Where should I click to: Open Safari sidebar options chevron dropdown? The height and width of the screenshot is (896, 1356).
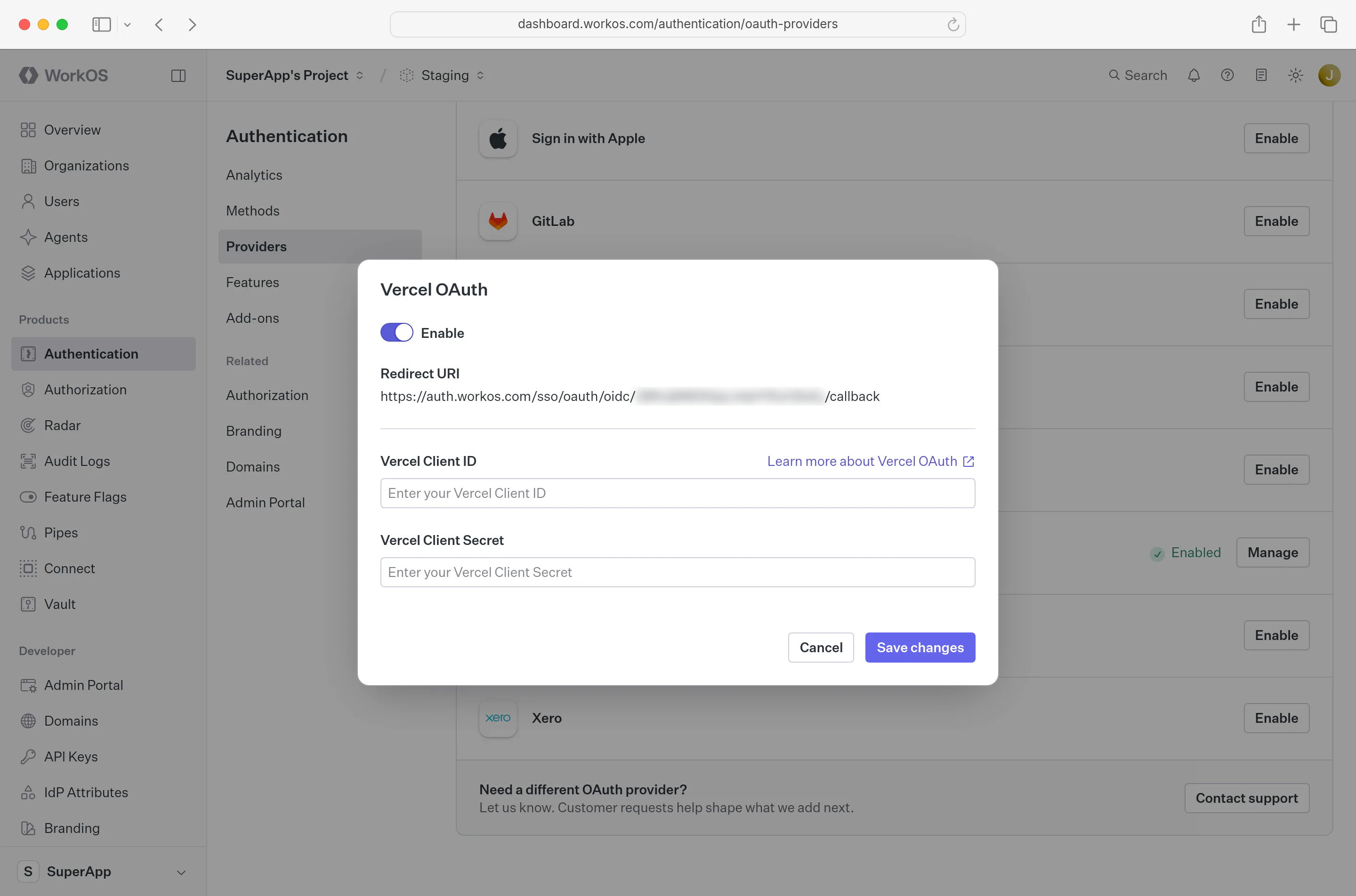(128, 24)
